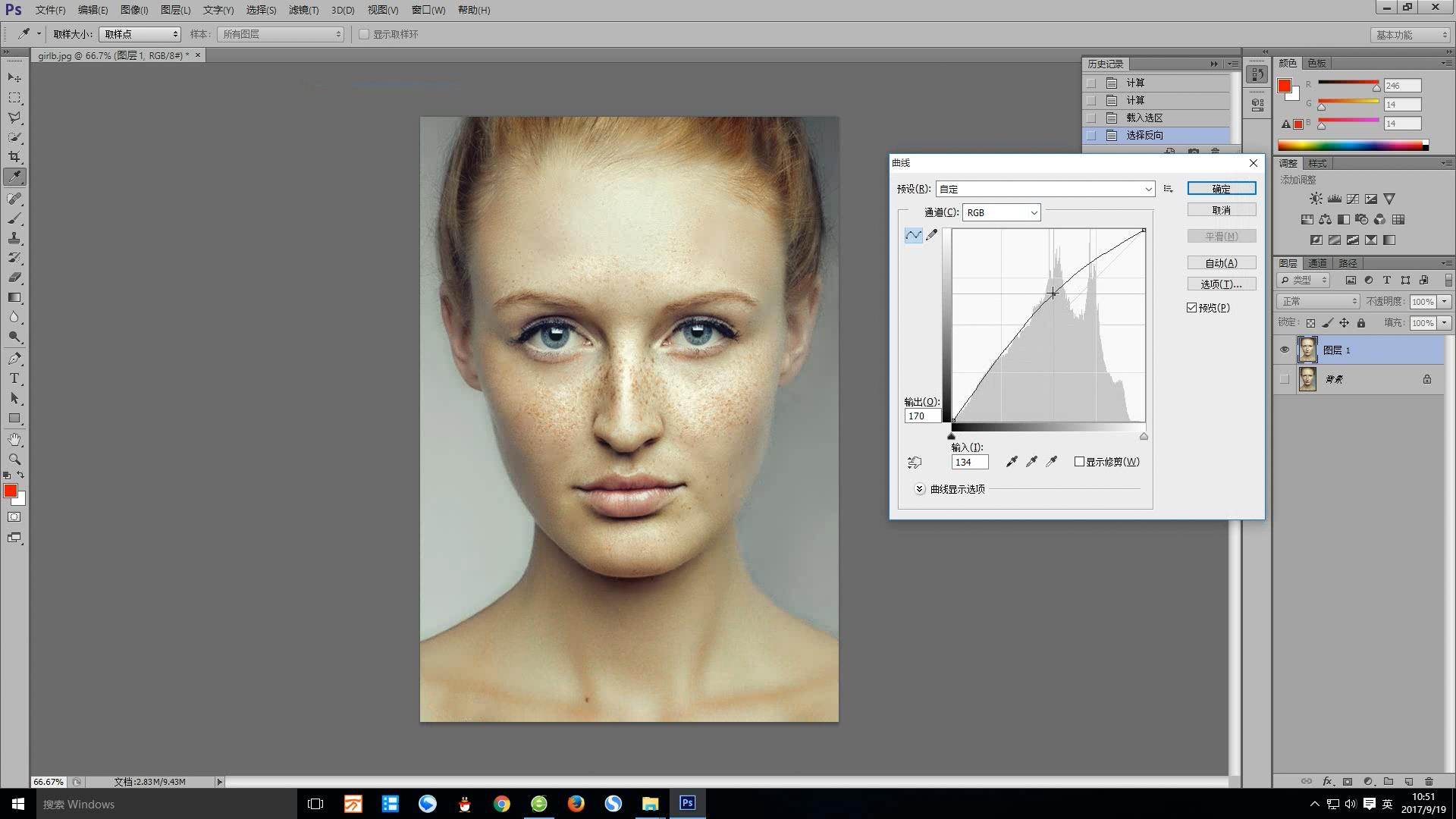This screenshot has height=819, width=1456.
Task: Click the 输出 value field
Action: coord(922,416)
